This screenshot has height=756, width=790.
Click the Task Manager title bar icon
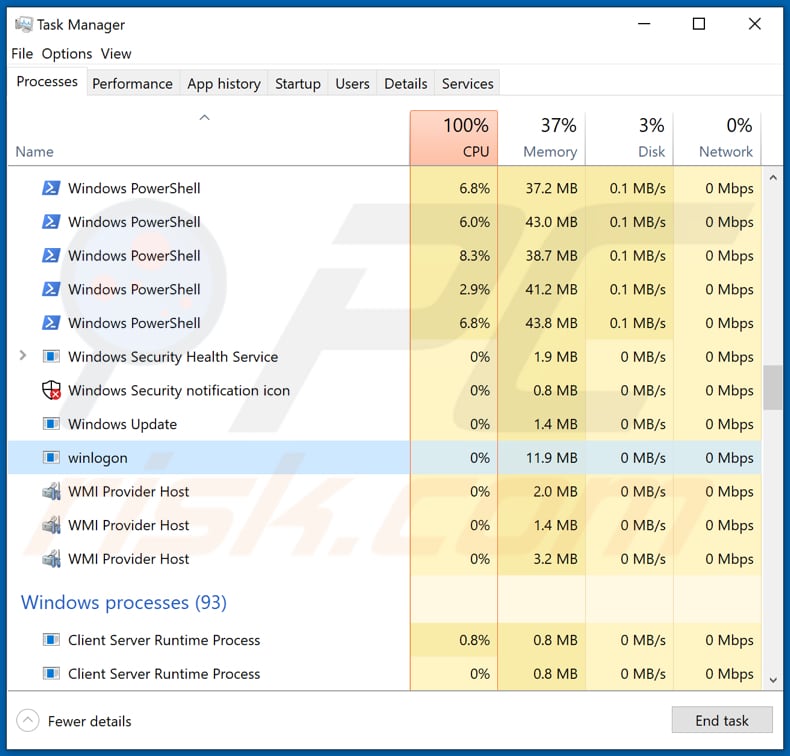(x=24, y=24)
